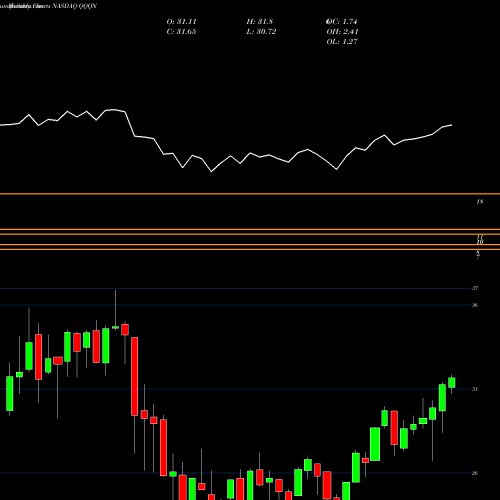Click the OH: 2.41 reading
Image resolution: width=500 pixels, height=500 pixels.
tap(342, 32)
